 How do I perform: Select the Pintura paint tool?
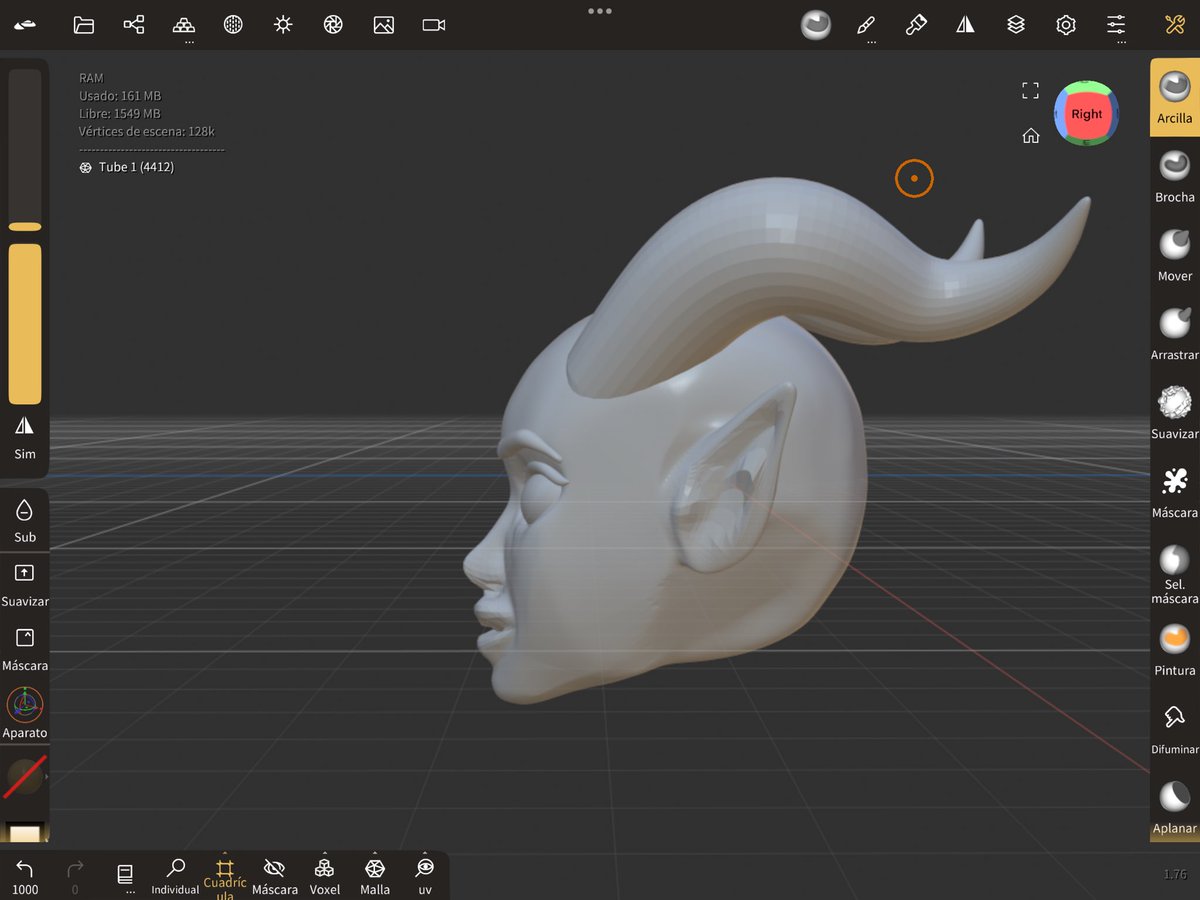point(1175,650)
